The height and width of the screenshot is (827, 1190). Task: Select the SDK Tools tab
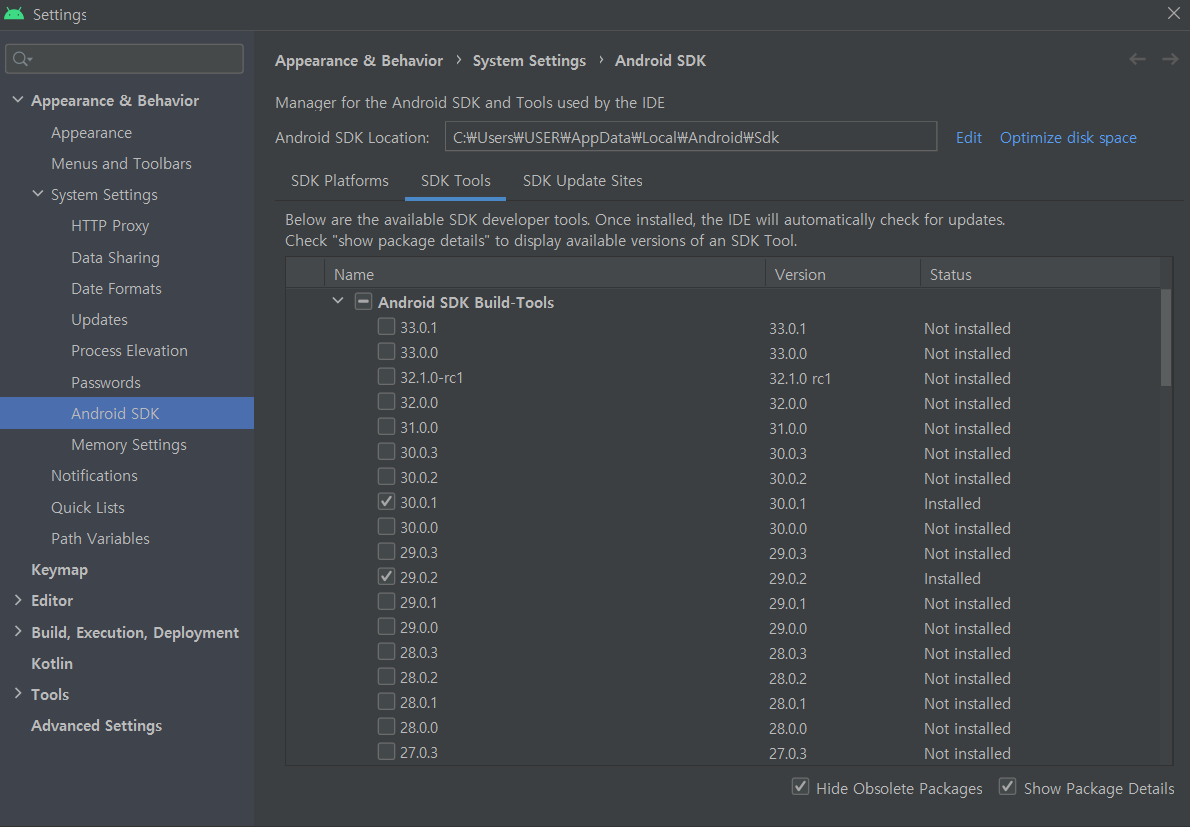[455, 181]
